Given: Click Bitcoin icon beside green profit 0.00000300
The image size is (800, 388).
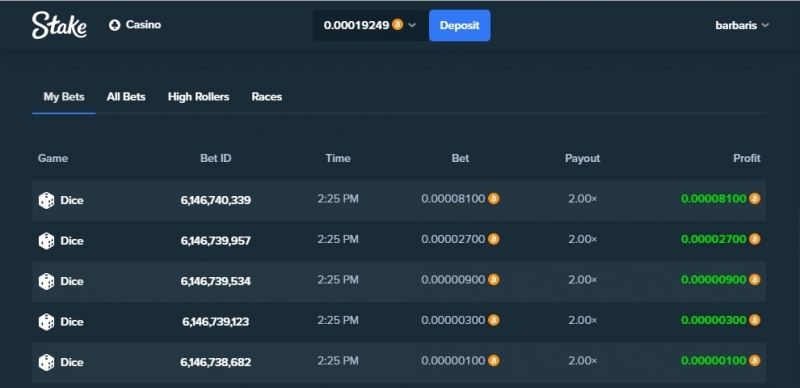Looking at the screenshot, I should pos(755,320).
